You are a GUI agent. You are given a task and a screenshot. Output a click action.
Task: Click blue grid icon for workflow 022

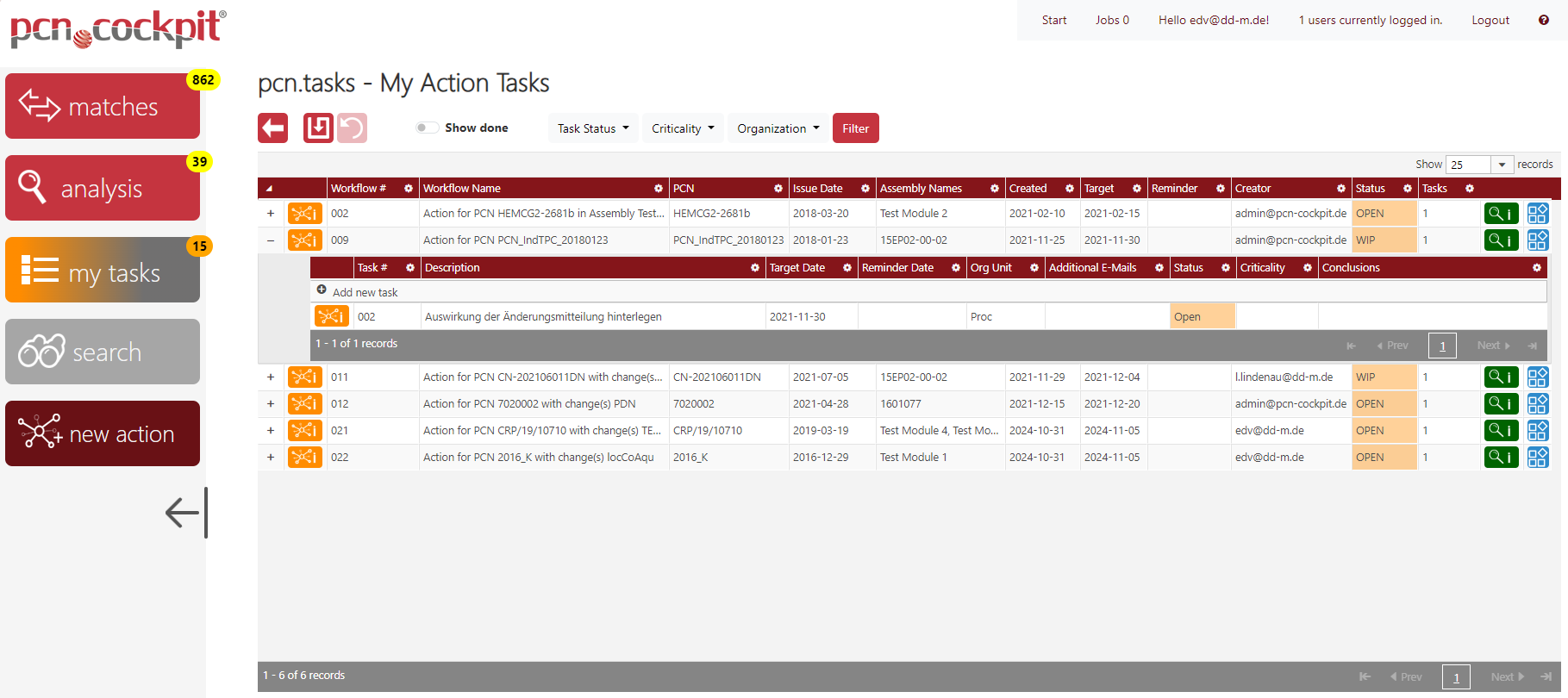1537,458
